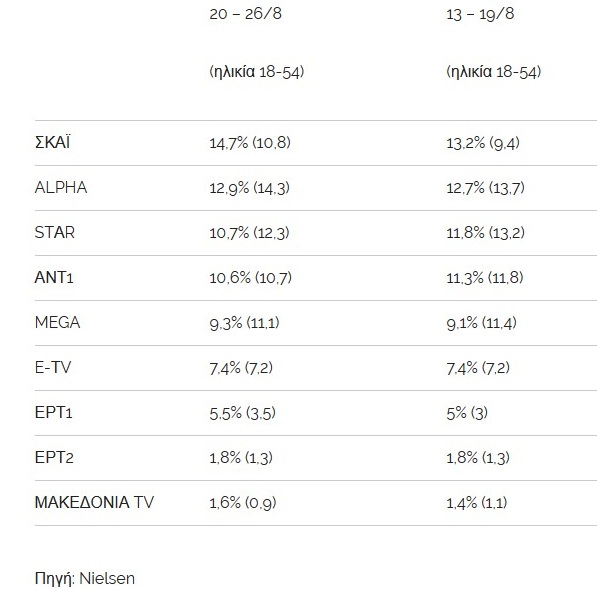Click the ΜΑΚΕΔΟΝΙΑ TV label
This screenshot has height=589, width=597.
(94, 502)
